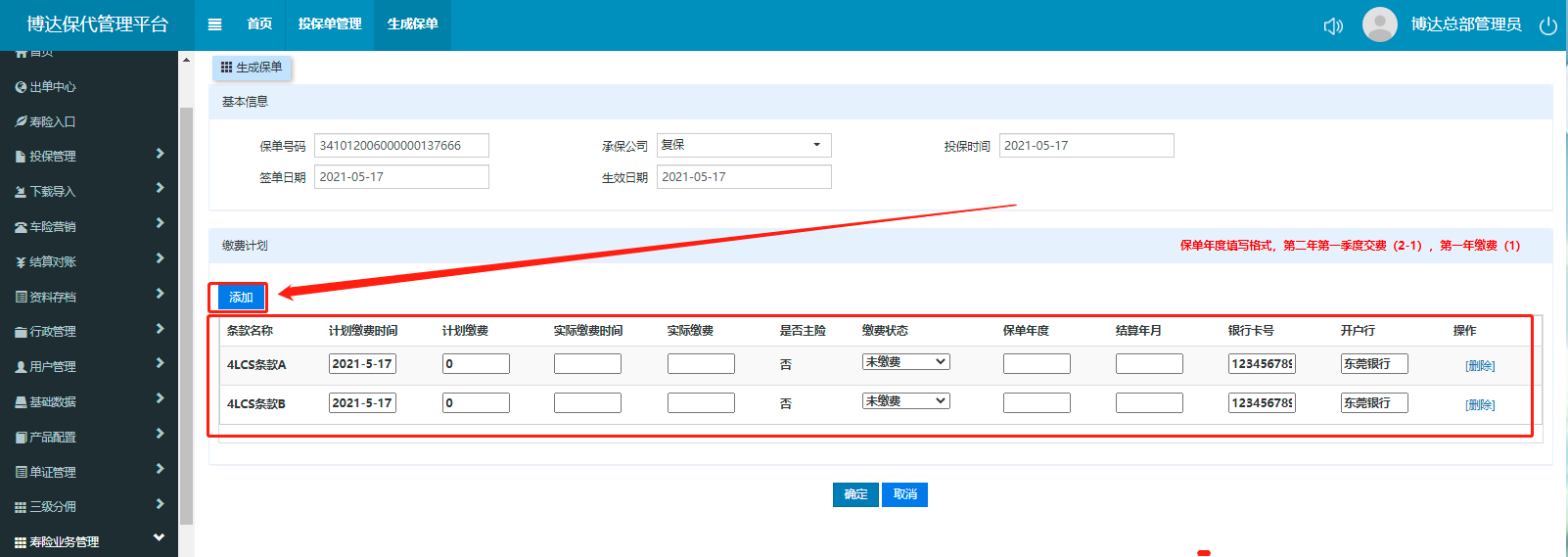Viewport: 1568px width, 557px height.
Task: Click 开户行 field in 4LCS条款B row
Action: click(1374, 403)
